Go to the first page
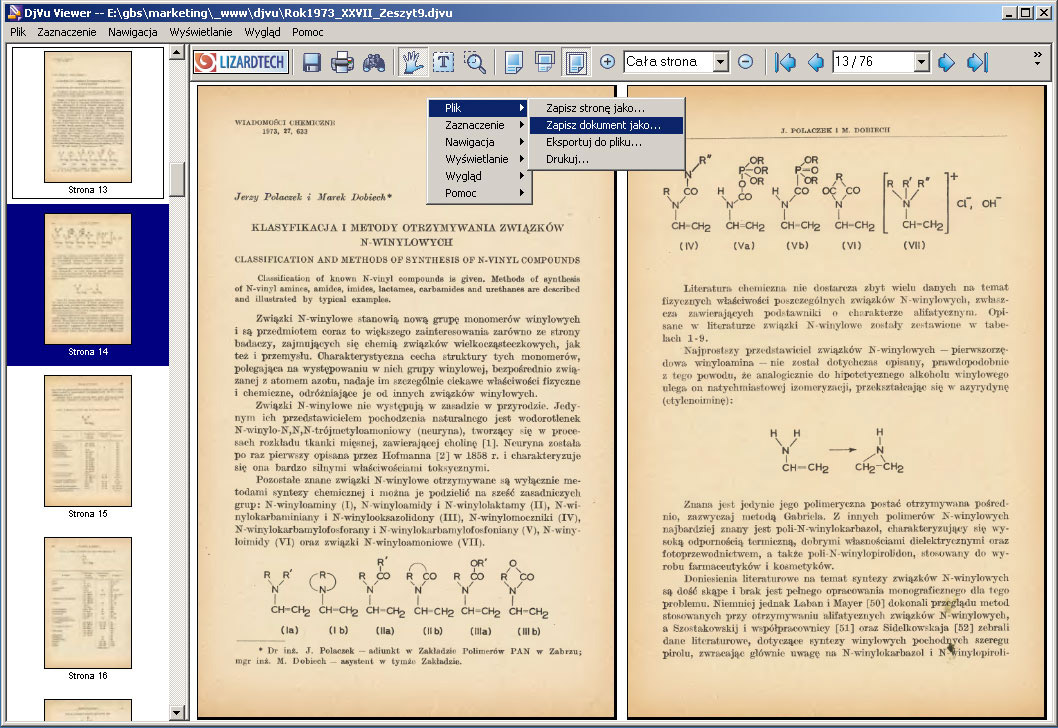Image resolution: width=1058 pixels, height=728 pixels. point(785,63)
